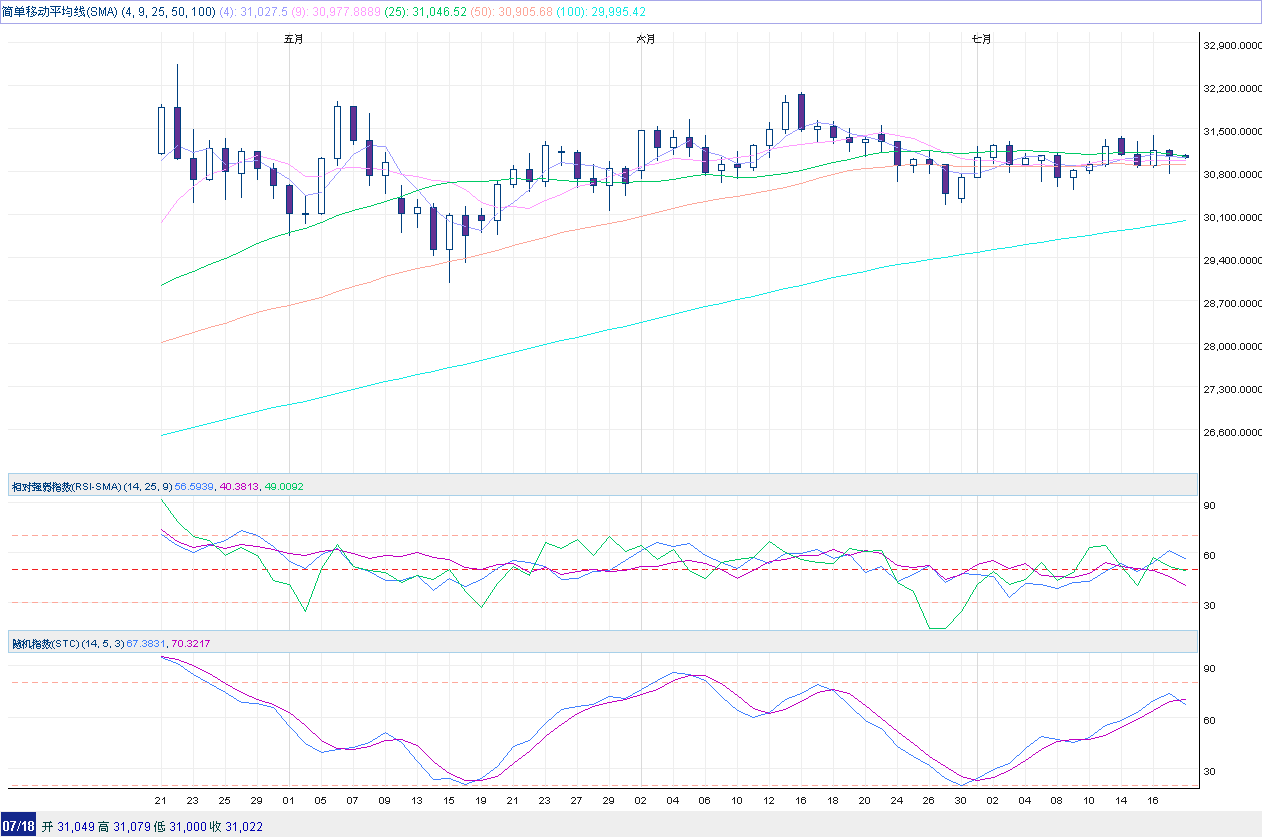Click the 27,300.0000 price axis label
The height and width of the screenshot is (837, 1262).
click(1232, 389)
